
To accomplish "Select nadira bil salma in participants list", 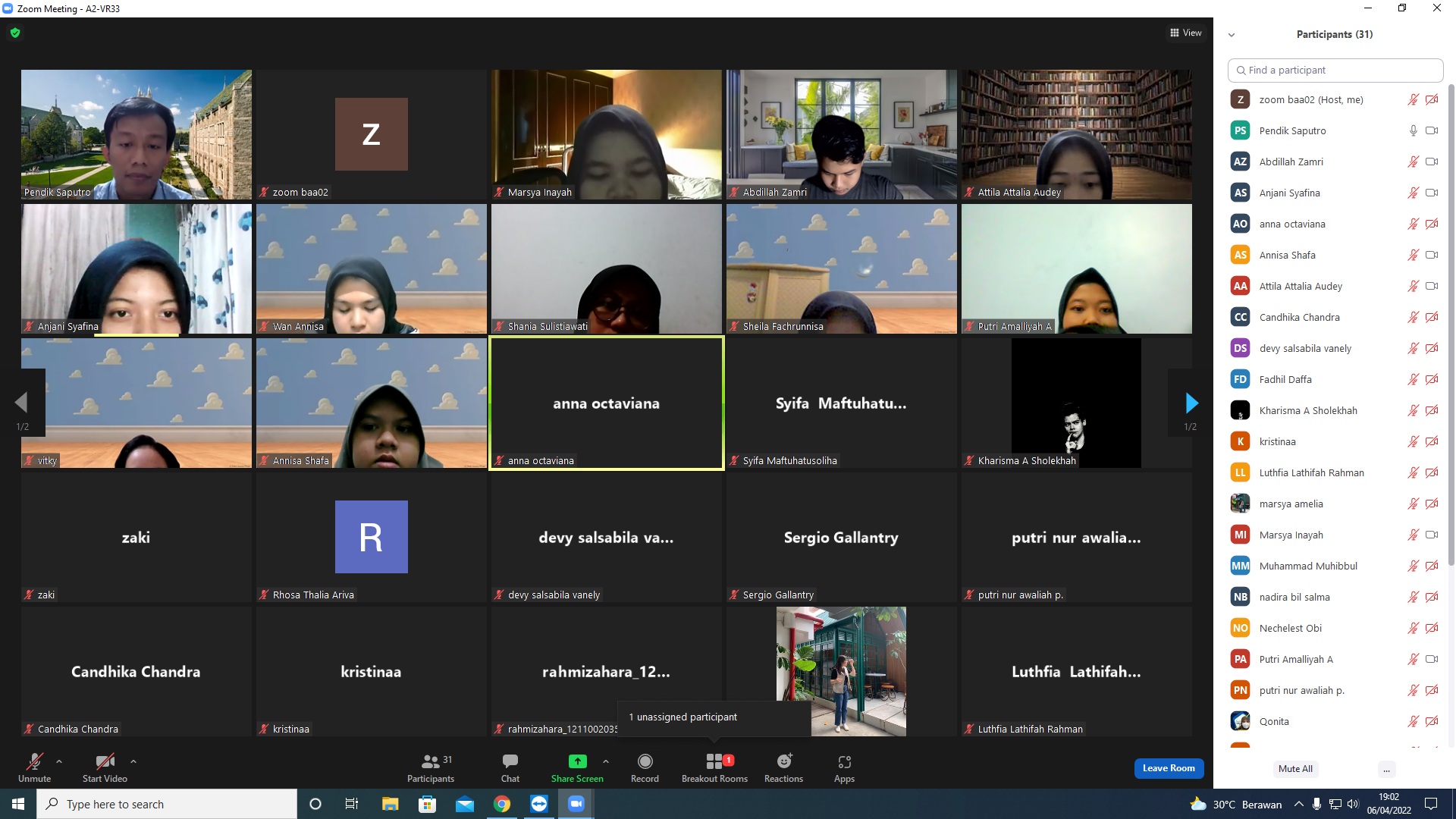I will pyautogui.click(x=1335, y=597).
